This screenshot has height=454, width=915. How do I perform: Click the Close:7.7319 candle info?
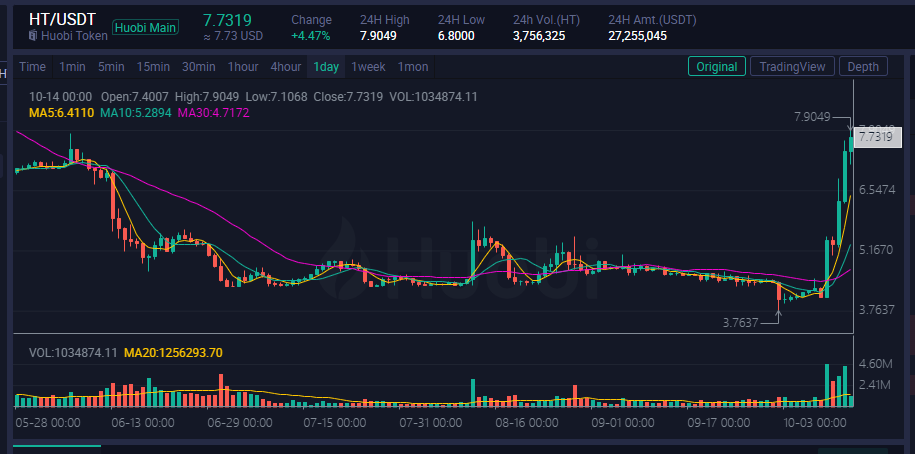pyautogui.click(x=348, y=97)
